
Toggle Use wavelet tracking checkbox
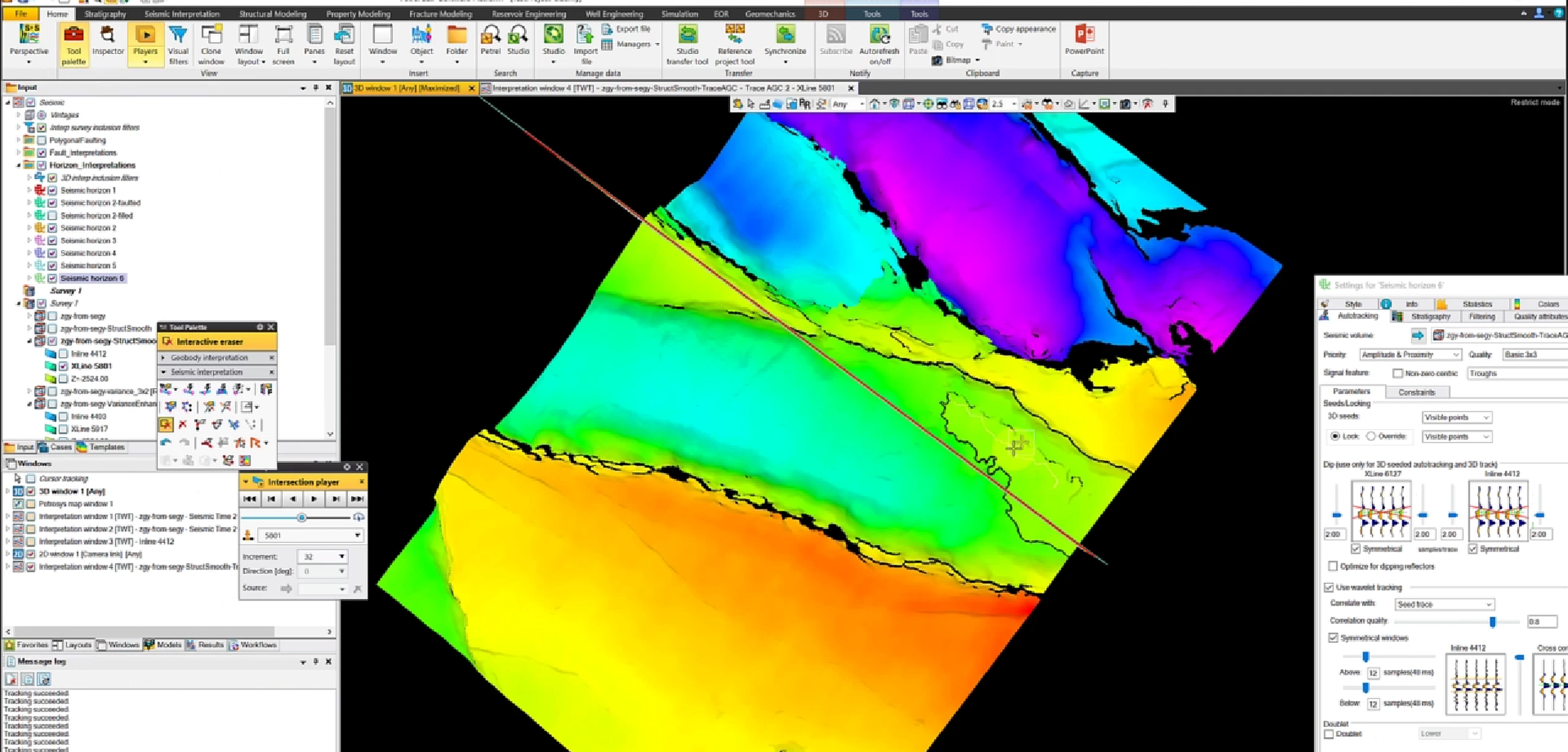point(1329,587)
